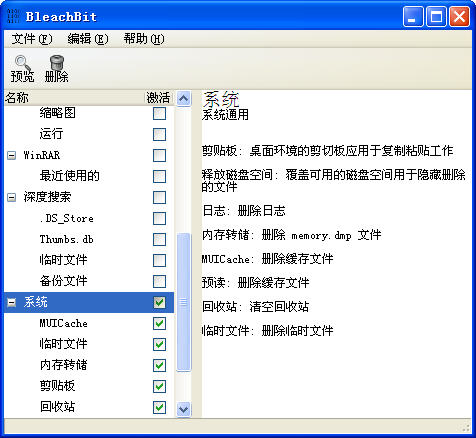
Task: Collapse the 深度搜索 tree node
Action: pos(11,197)
